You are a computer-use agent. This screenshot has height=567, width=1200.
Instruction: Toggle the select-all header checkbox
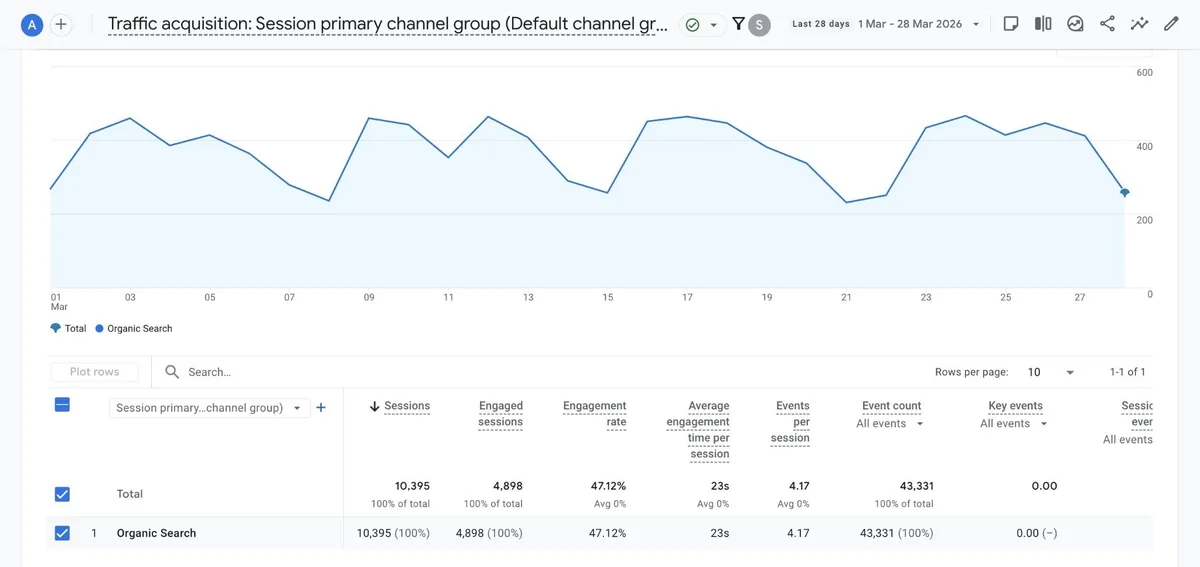62,405
